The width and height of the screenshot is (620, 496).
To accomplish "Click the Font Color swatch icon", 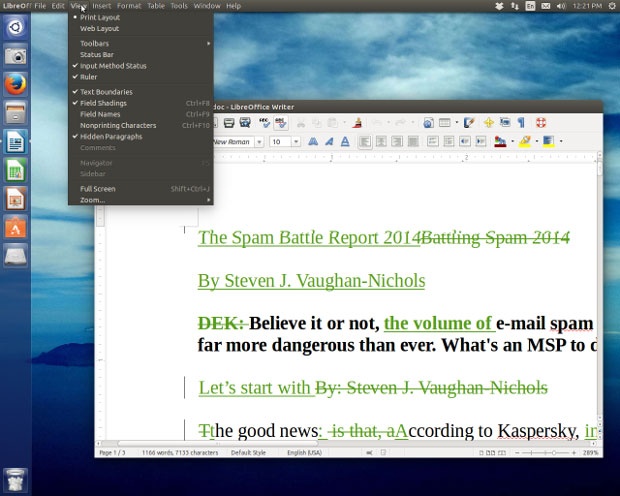I will (500, 142).
